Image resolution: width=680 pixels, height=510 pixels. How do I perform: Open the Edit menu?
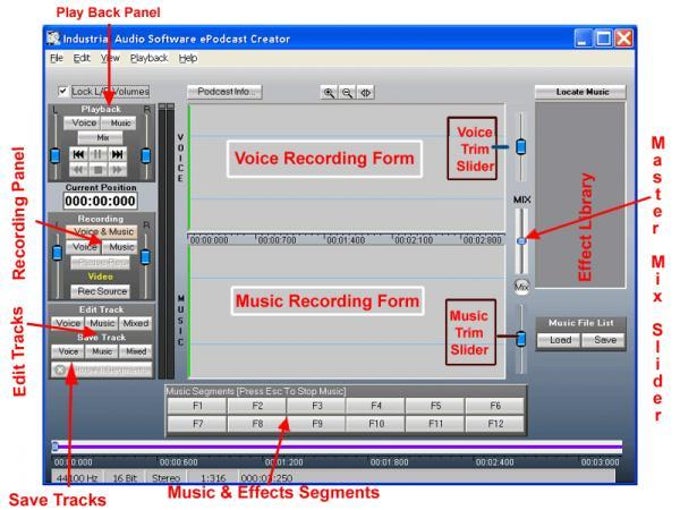(x=82, y=58)
